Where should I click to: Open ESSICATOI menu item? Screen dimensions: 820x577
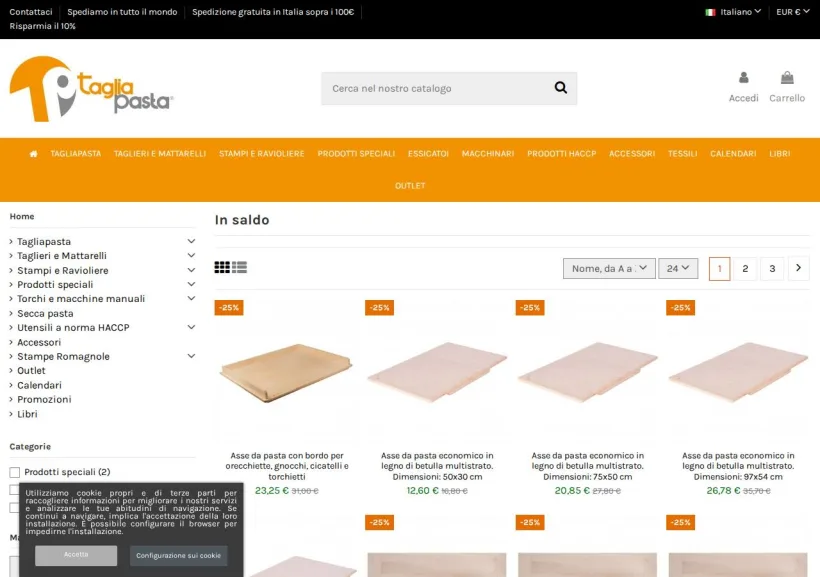[x=428, y=154]
